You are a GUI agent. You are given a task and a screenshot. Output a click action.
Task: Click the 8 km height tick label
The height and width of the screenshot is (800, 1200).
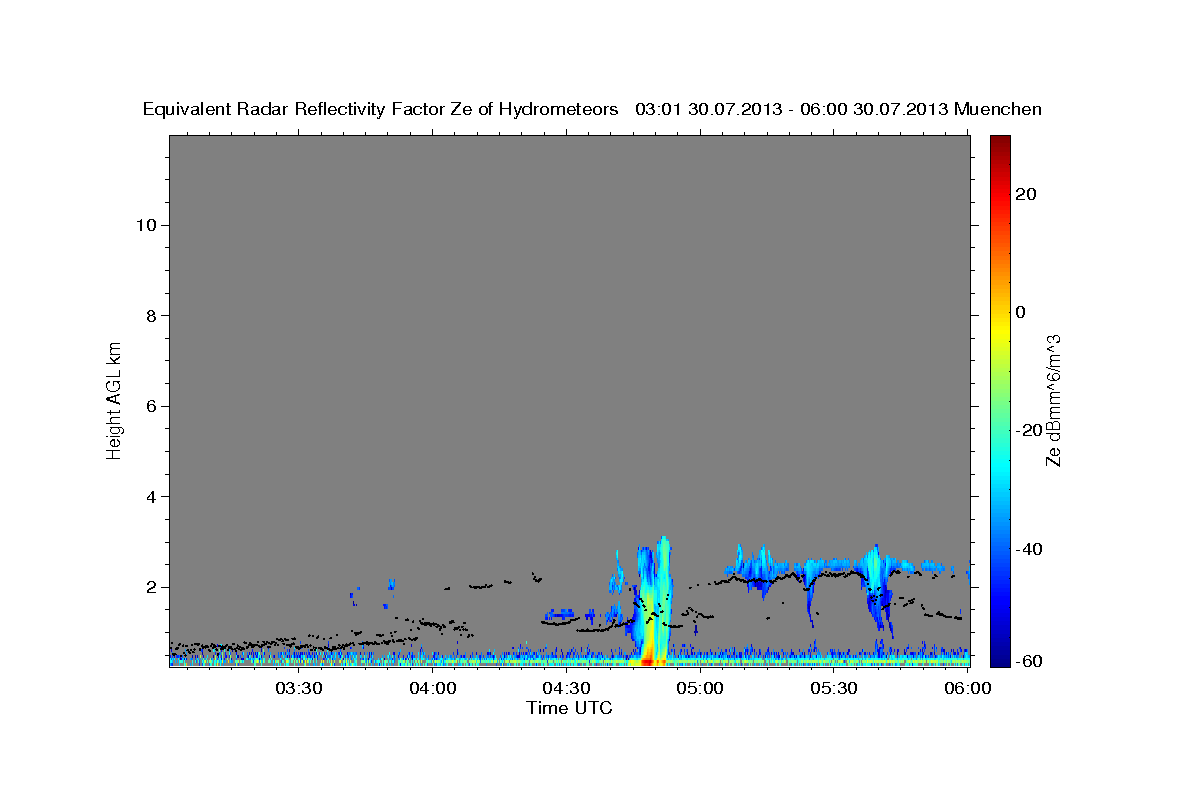coord(152,316)
